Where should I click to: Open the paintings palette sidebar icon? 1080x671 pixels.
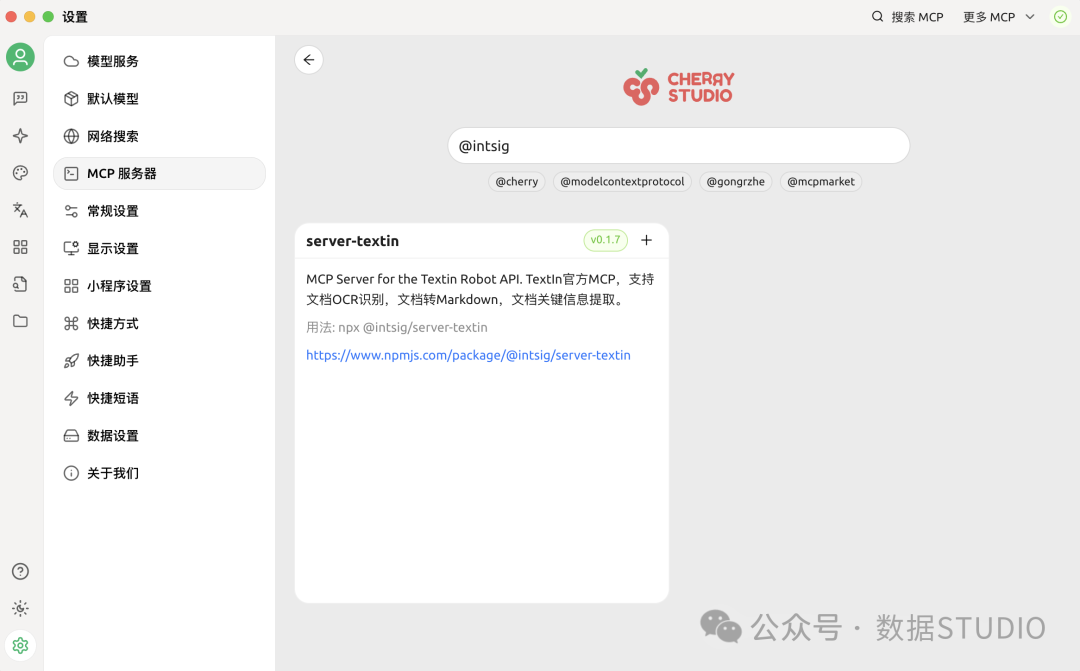(x=21, y=173)
